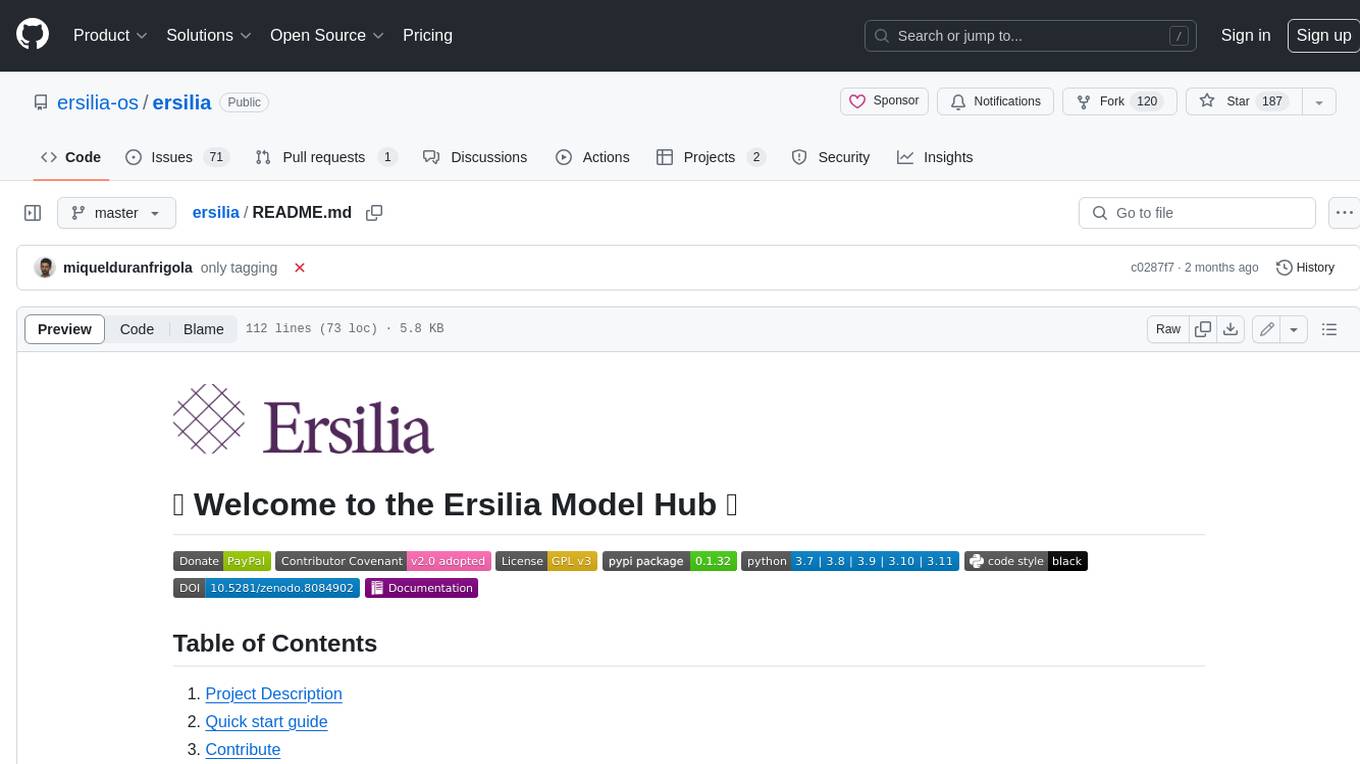The height and width of the screenshot is (764, 1360).
Task: Expand the star lists dropdown arrow
Action: (1319, 101)
